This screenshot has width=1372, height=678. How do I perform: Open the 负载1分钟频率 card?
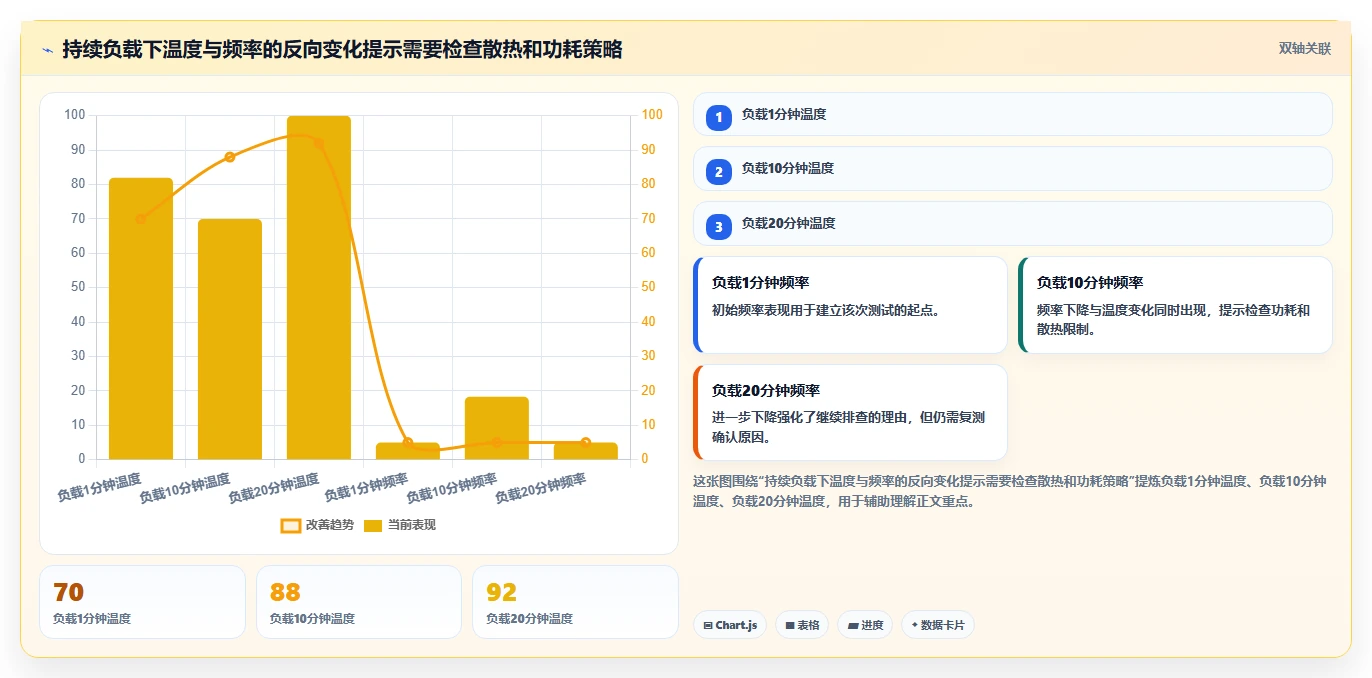(x=850, y=305)
